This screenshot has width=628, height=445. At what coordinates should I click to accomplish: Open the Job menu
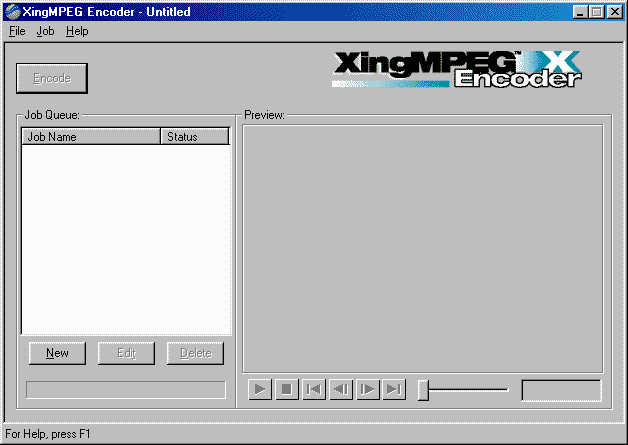tap(46, 31)
